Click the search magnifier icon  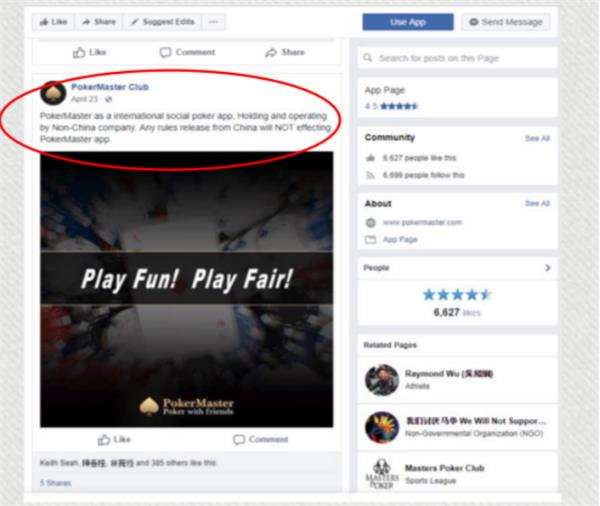[368, 58]
